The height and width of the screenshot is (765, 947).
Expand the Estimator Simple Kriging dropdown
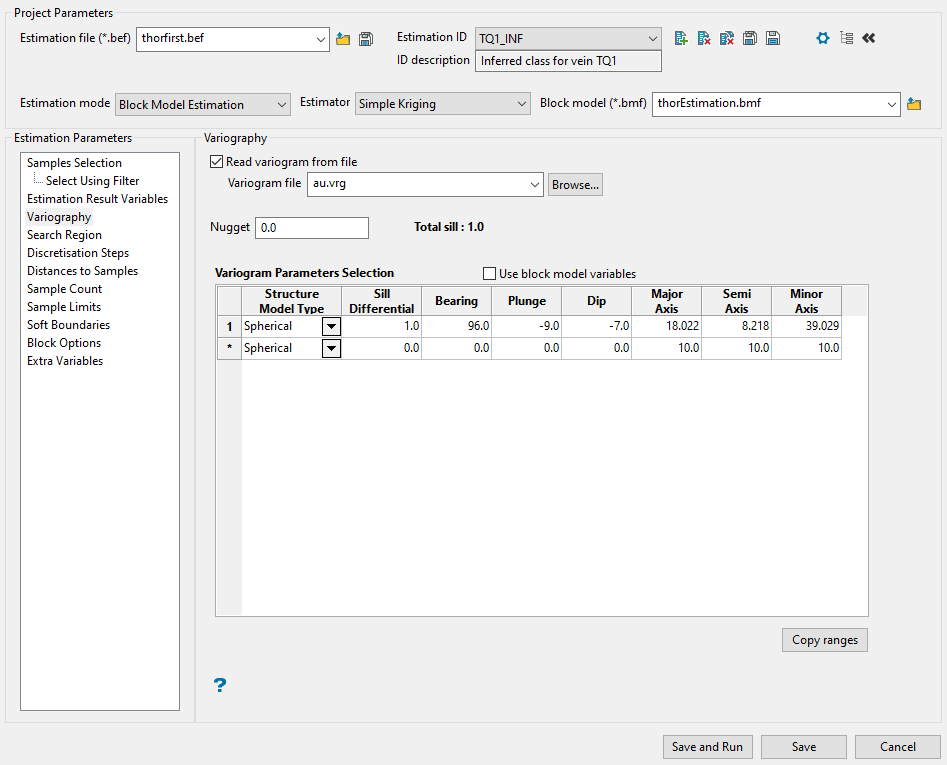point(442,105)
